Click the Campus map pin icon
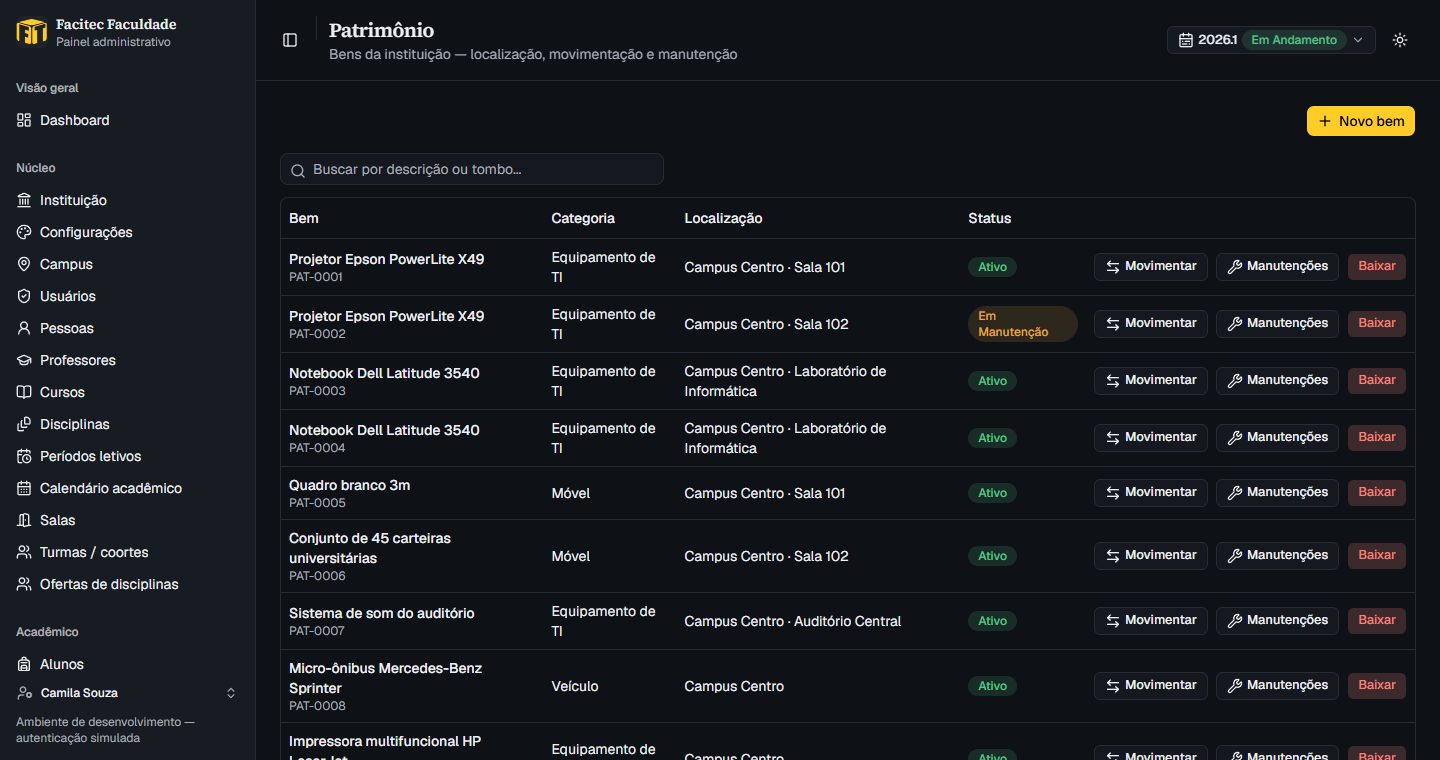Viewport: 1440px width, 760px height. click(x=24, y=264)
